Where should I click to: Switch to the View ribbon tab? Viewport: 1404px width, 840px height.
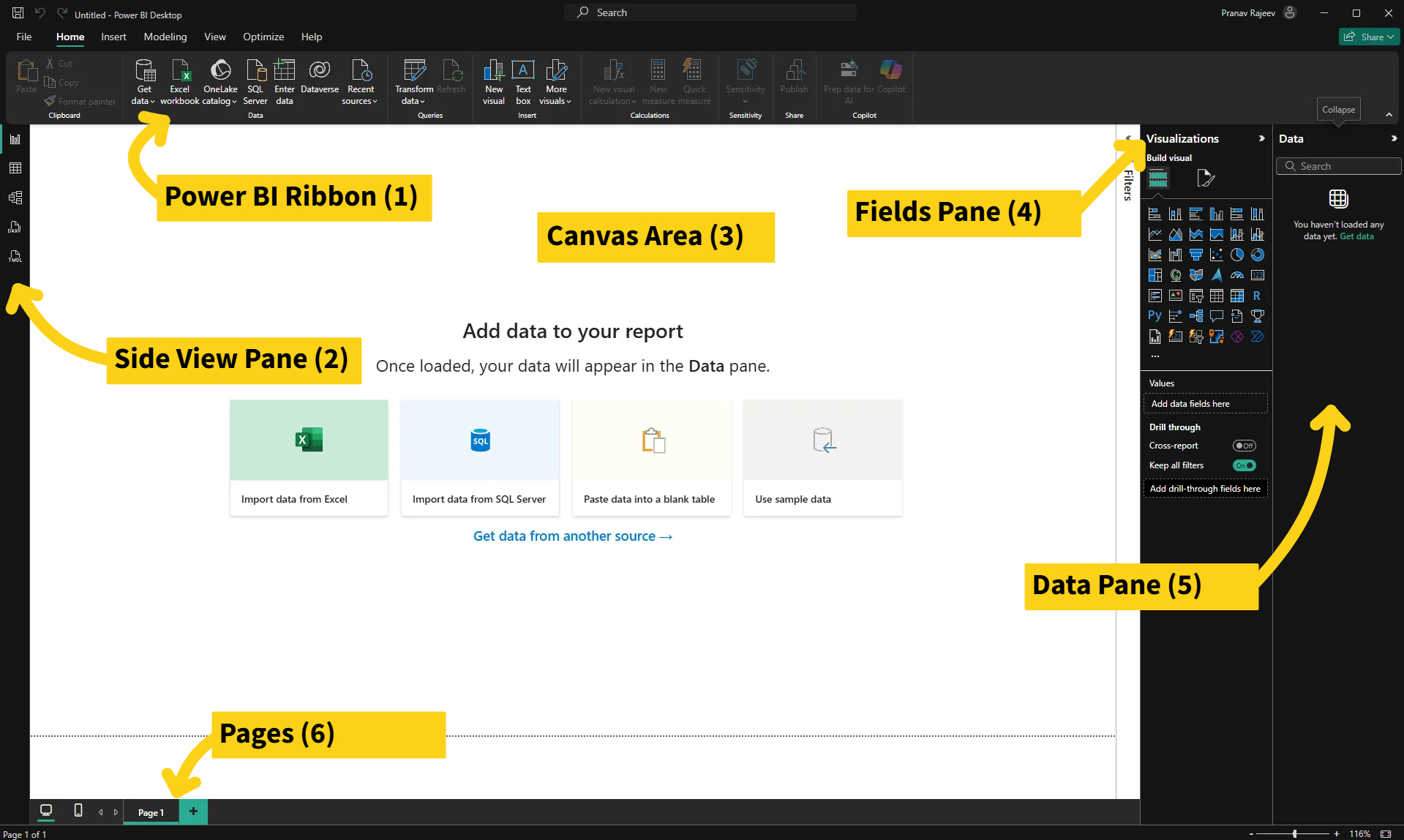coord(214,37)
